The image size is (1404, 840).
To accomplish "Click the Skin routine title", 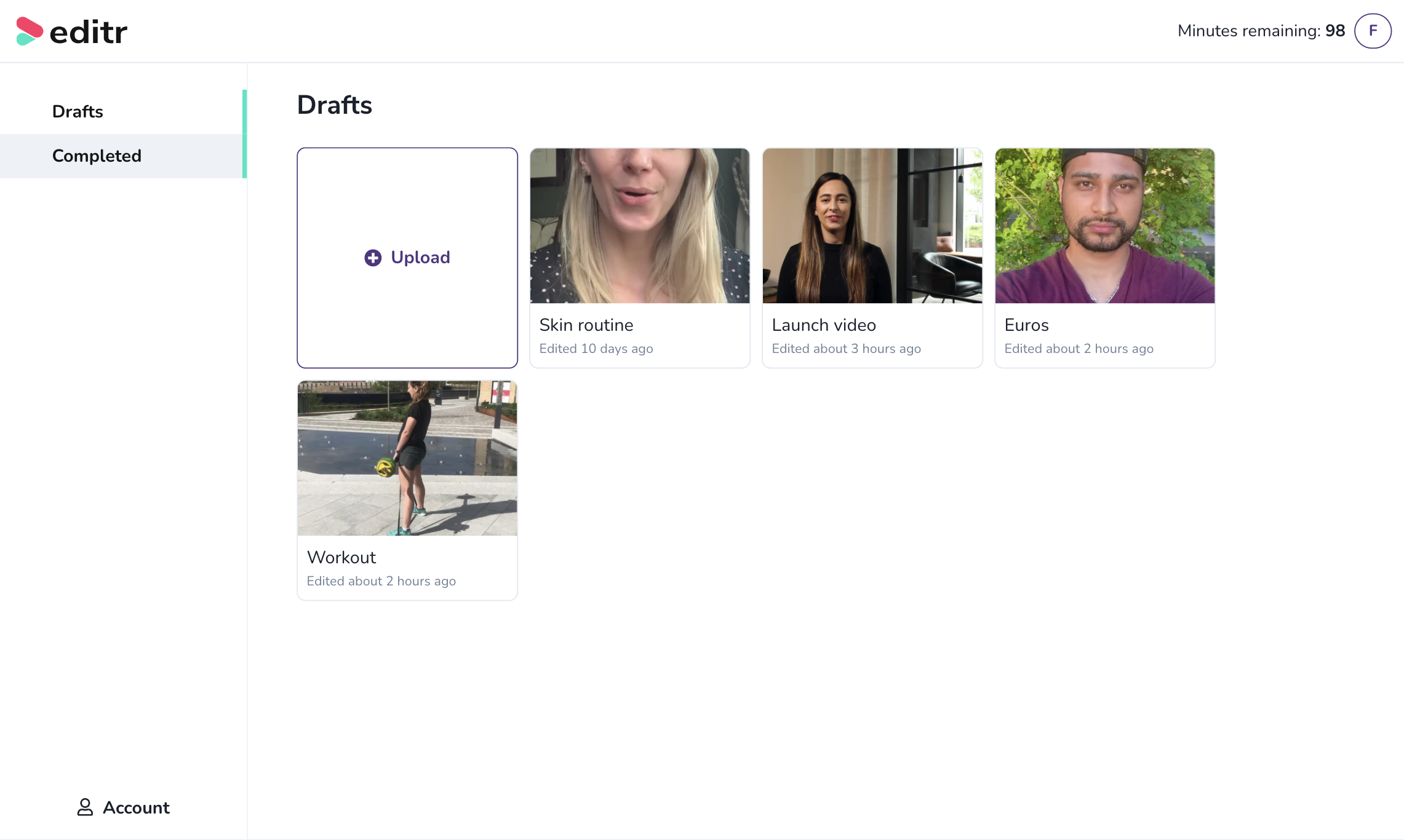I will pos(586,325).
